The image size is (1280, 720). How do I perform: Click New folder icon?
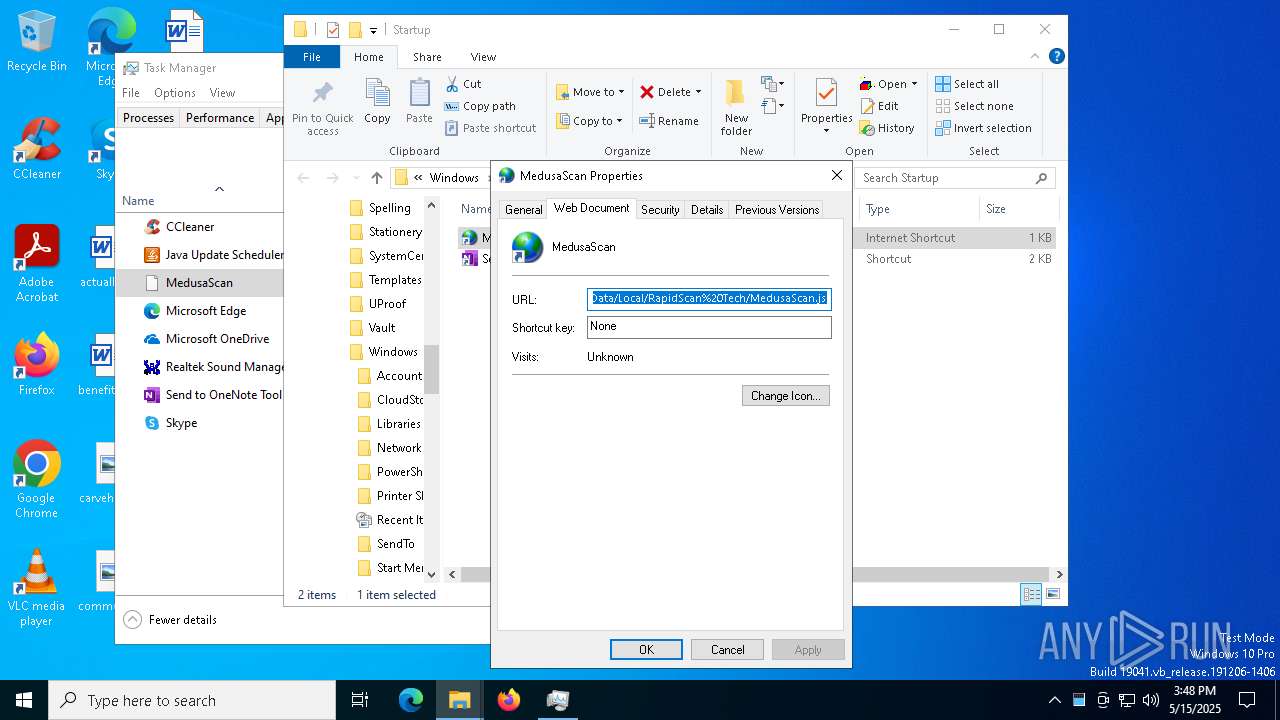click(736, 107)
